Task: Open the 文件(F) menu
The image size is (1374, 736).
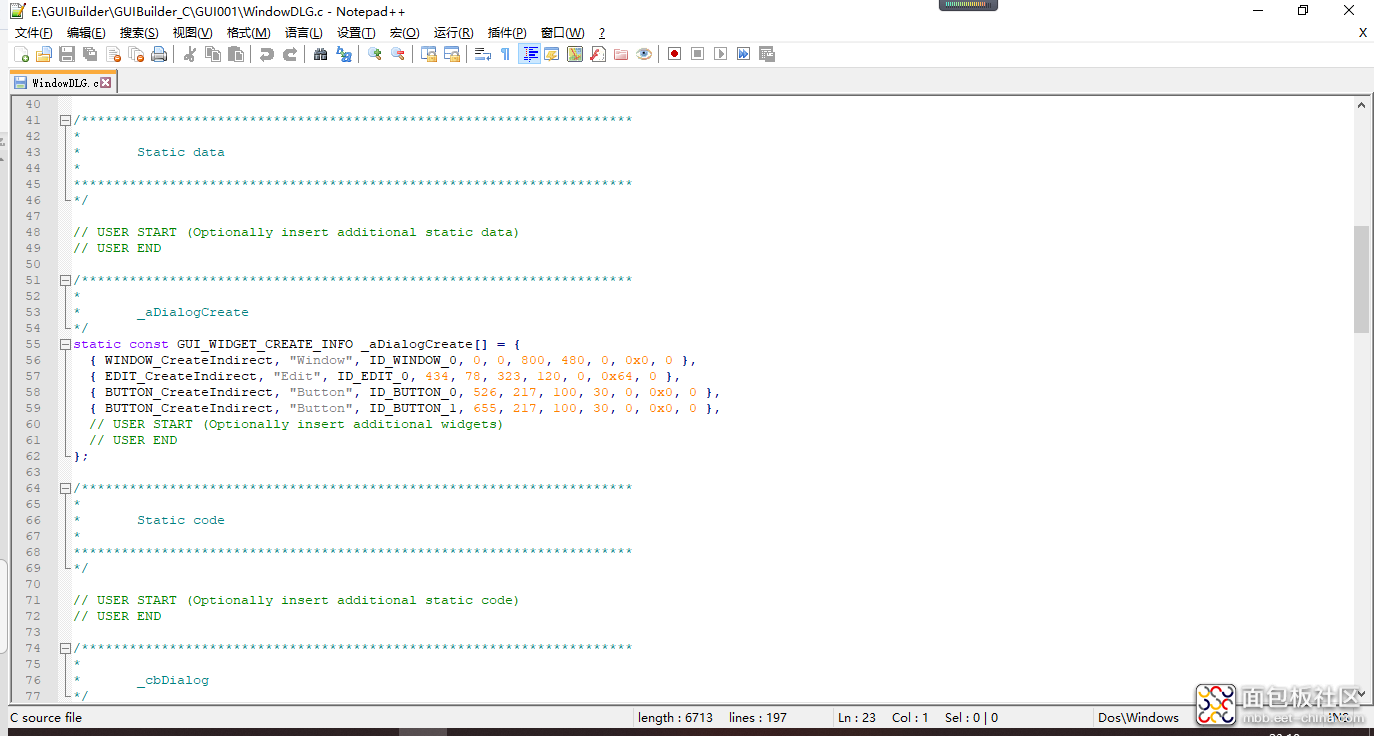Action: tap(33, 33)
